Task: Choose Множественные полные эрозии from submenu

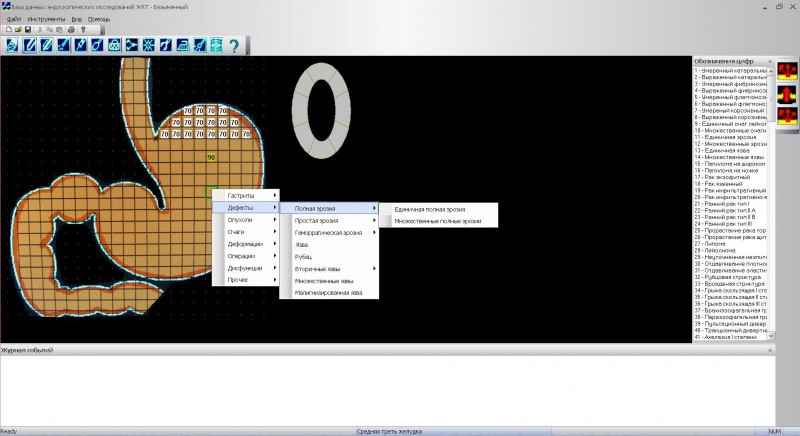Action: [x=438, y=221]
